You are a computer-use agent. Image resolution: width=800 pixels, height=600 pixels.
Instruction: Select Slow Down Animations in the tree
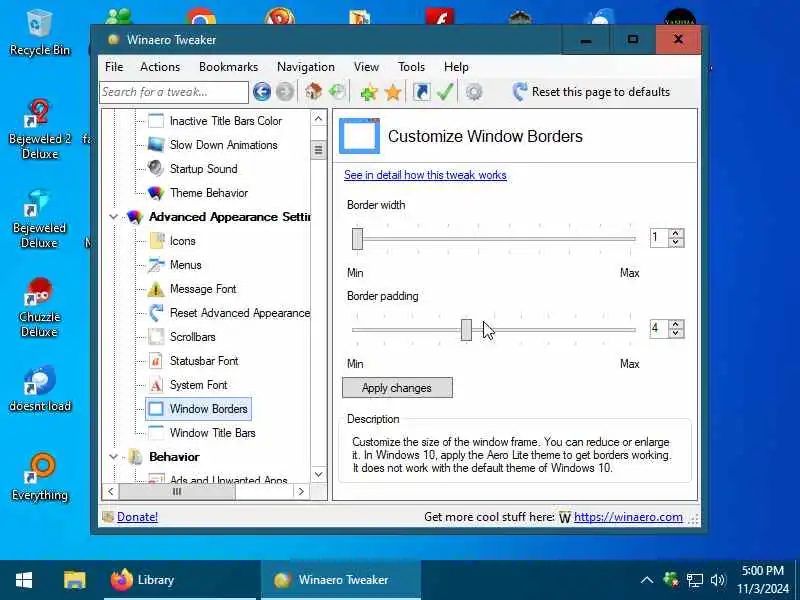point(223,145)
